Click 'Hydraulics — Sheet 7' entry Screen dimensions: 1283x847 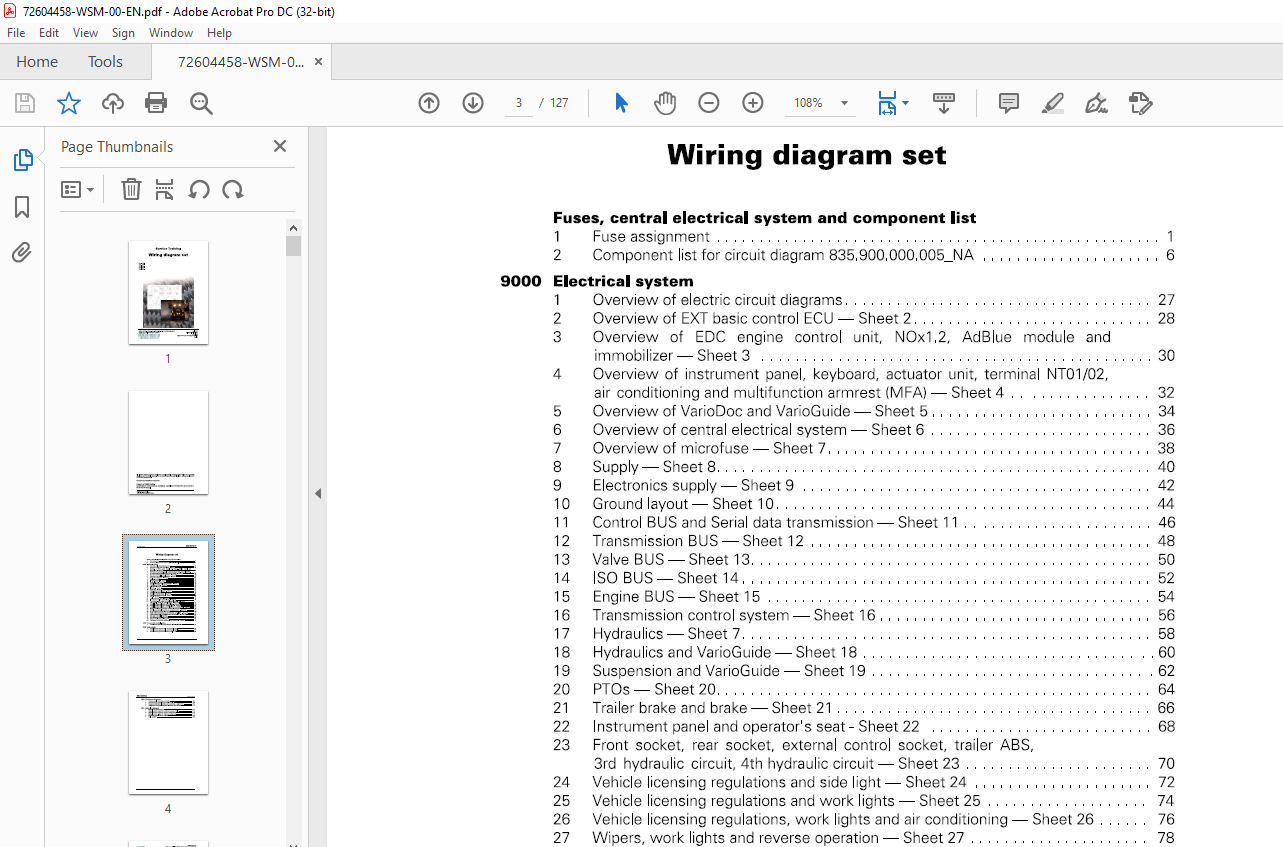[x=666, y=634]
